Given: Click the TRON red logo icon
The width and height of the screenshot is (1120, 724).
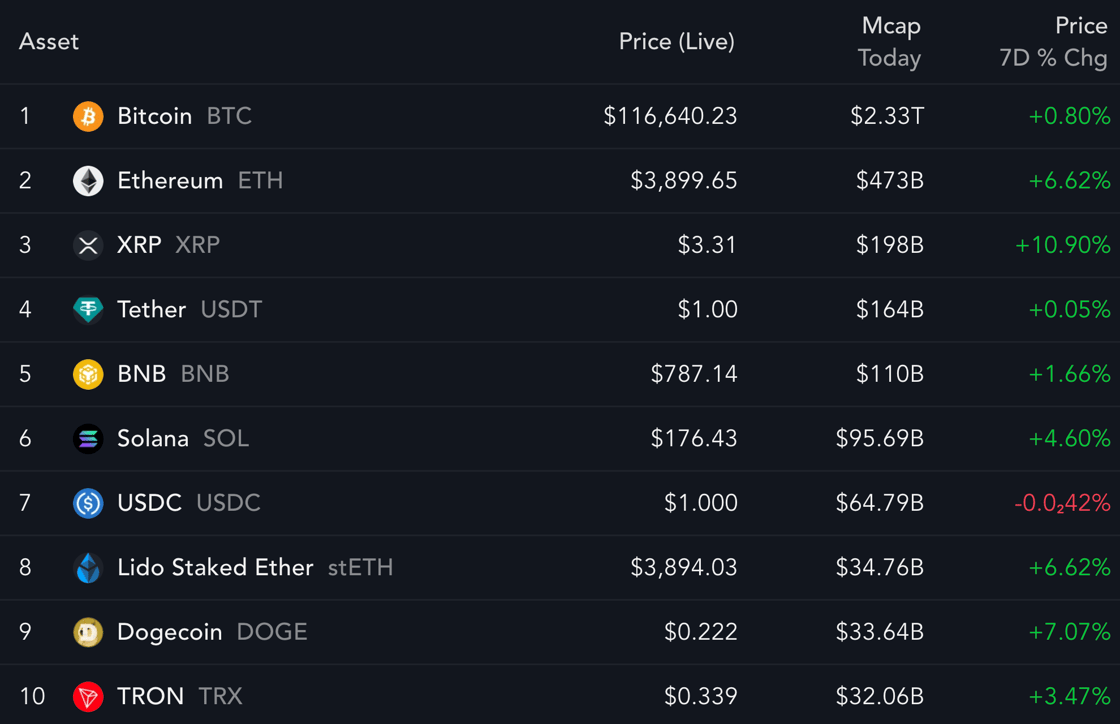Looking at the screenshot, I should [88, 696].
